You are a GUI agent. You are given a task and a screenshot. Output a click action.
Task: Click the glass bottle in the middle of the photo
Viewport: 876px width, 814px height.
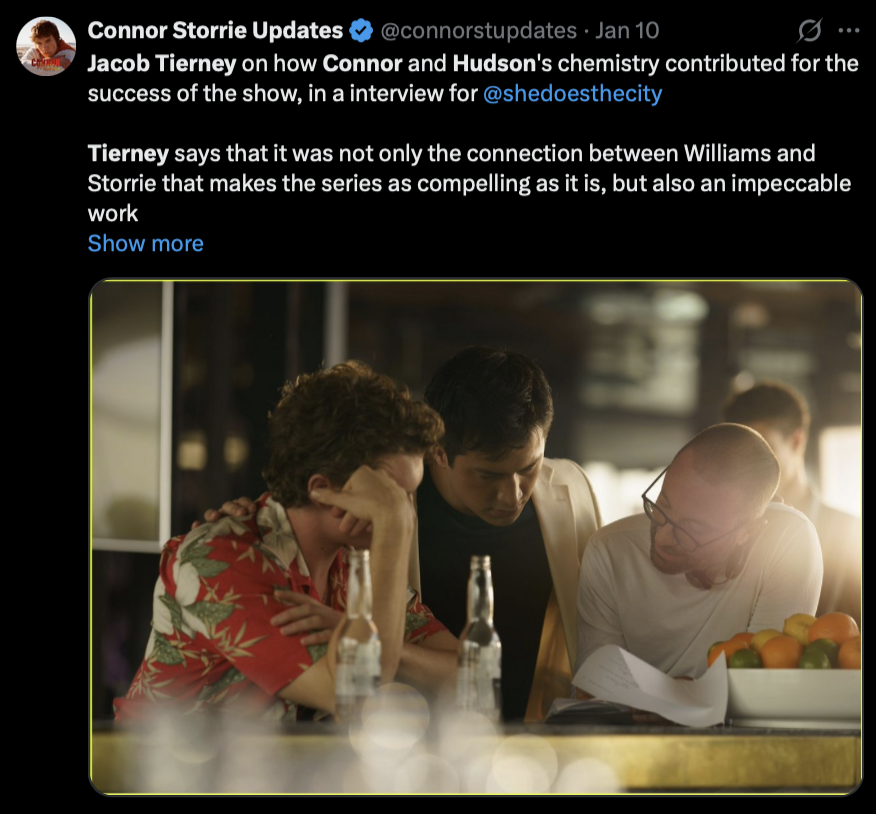pos(479,637)
